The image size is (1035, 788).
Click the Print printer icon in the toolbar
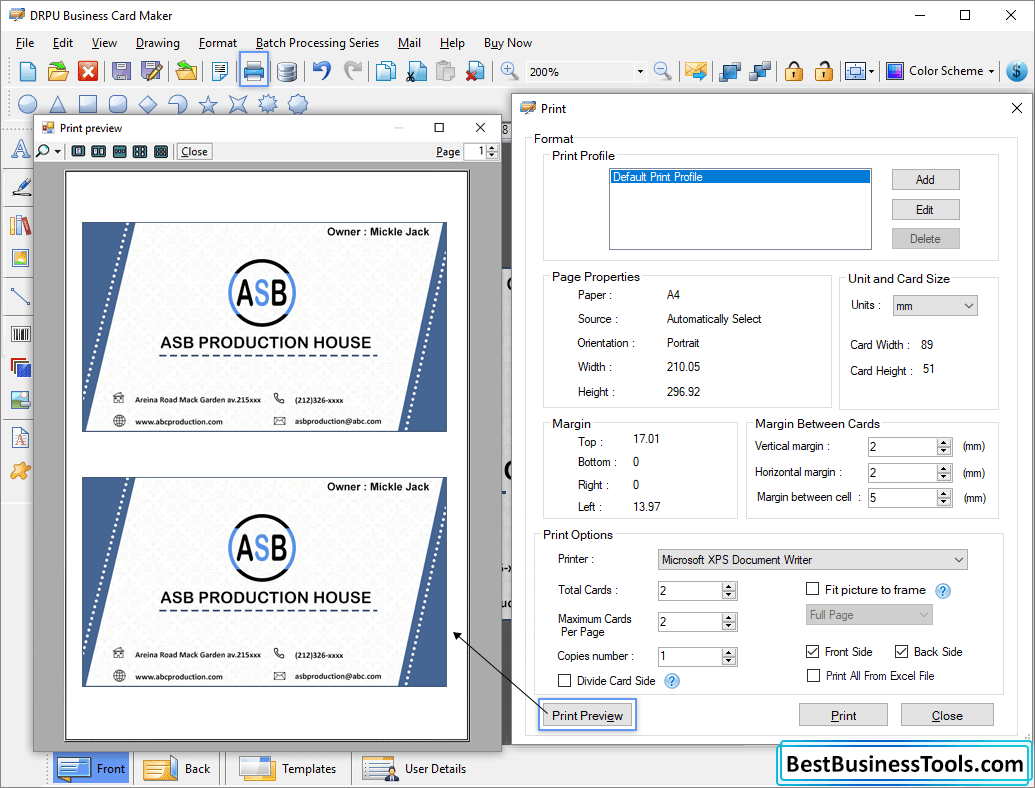click(x=253, y=71)
